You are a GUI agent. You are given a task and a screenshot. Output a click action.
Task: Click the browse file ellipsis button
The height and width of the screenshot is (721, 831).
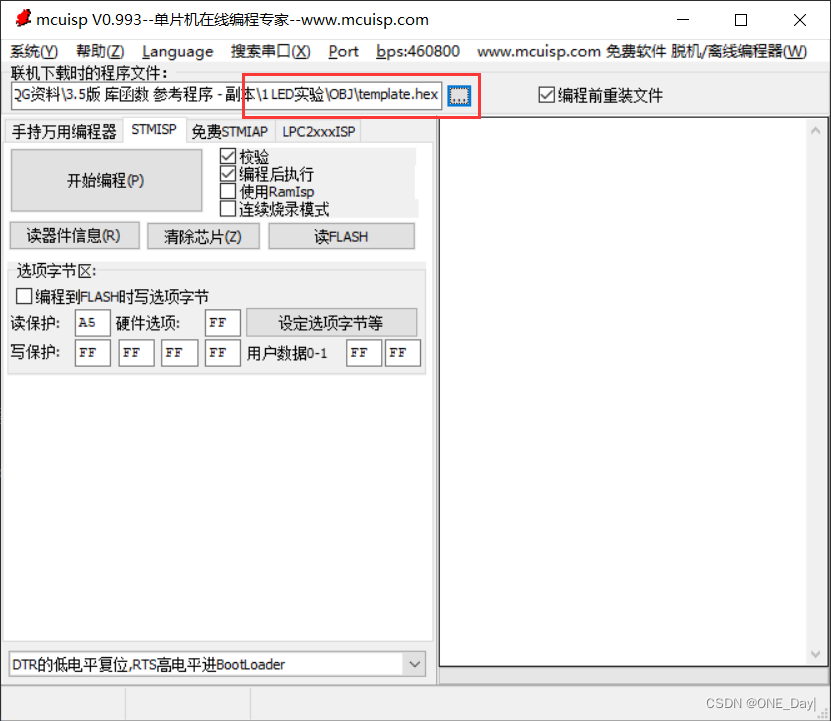[459, 95]
